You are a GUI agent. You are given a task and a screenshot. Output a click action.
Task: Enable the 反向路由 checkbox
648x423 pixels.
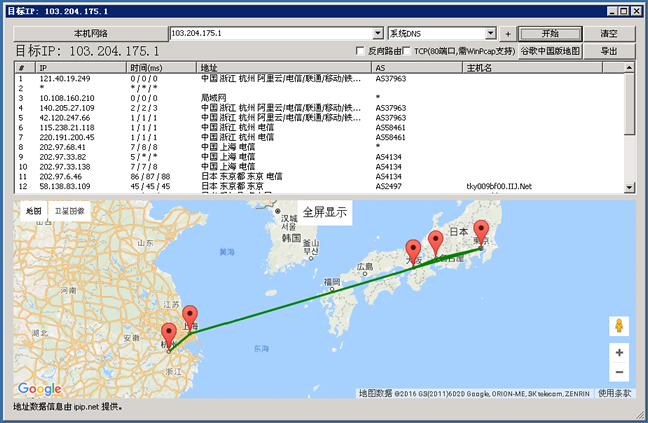(x=362, y=51)
